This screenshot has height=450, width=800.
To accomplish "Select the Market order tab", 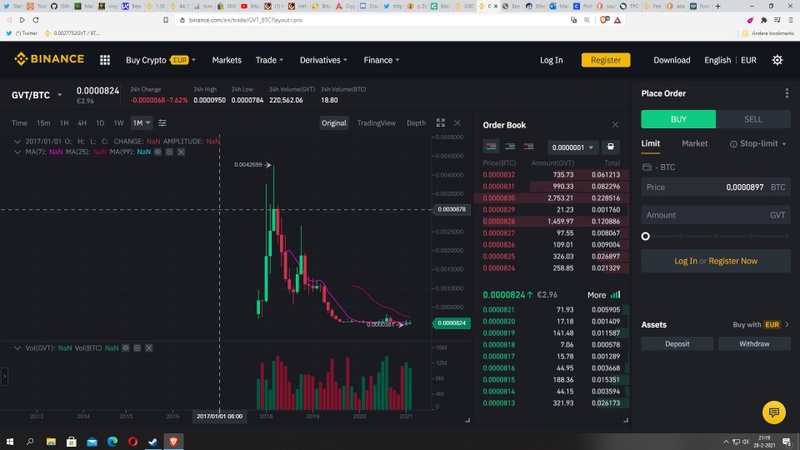I will coord(694,144).
